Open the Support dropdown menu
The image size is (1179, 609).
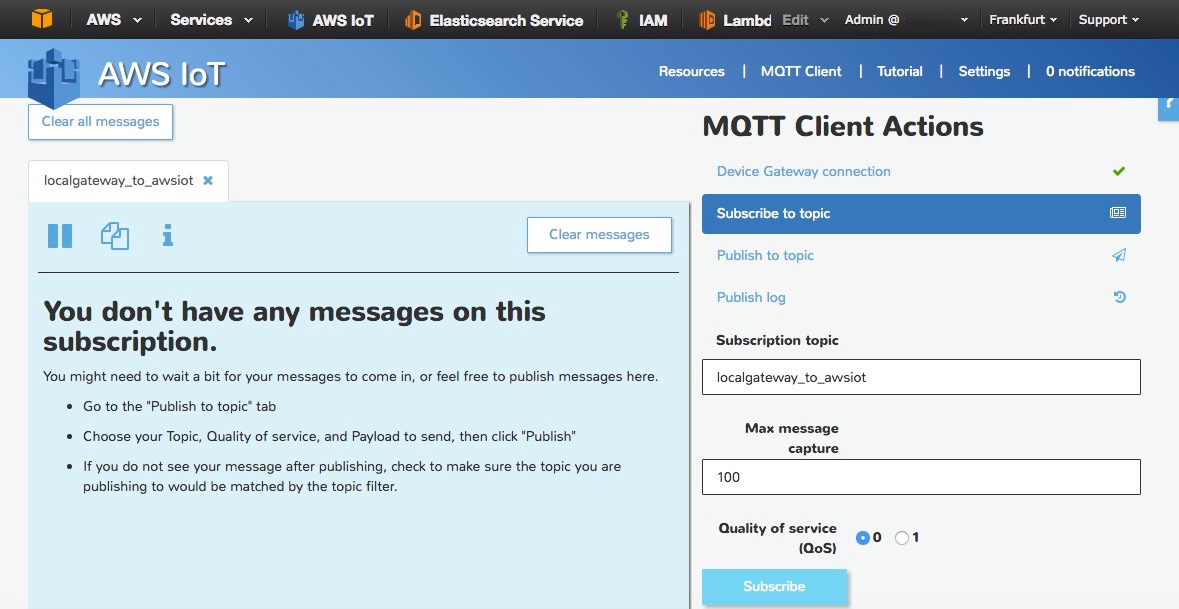point(1108,20)
